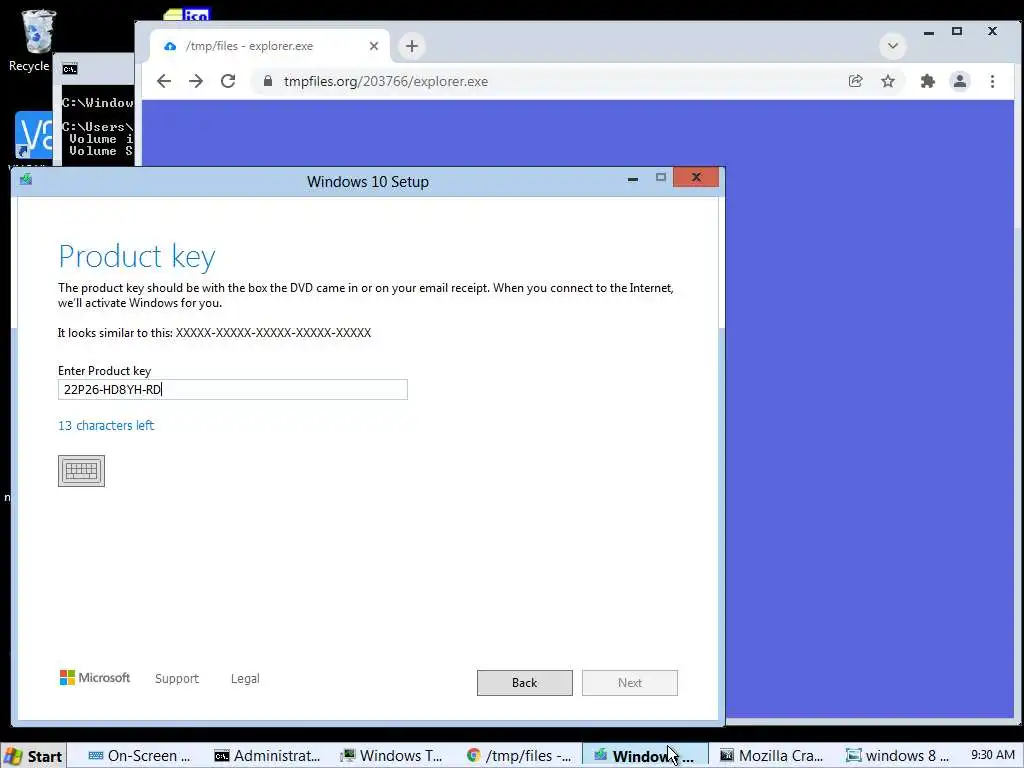Switch to windows 8 taskbar item
This screenshot has height=768, width=1024.
898,756
